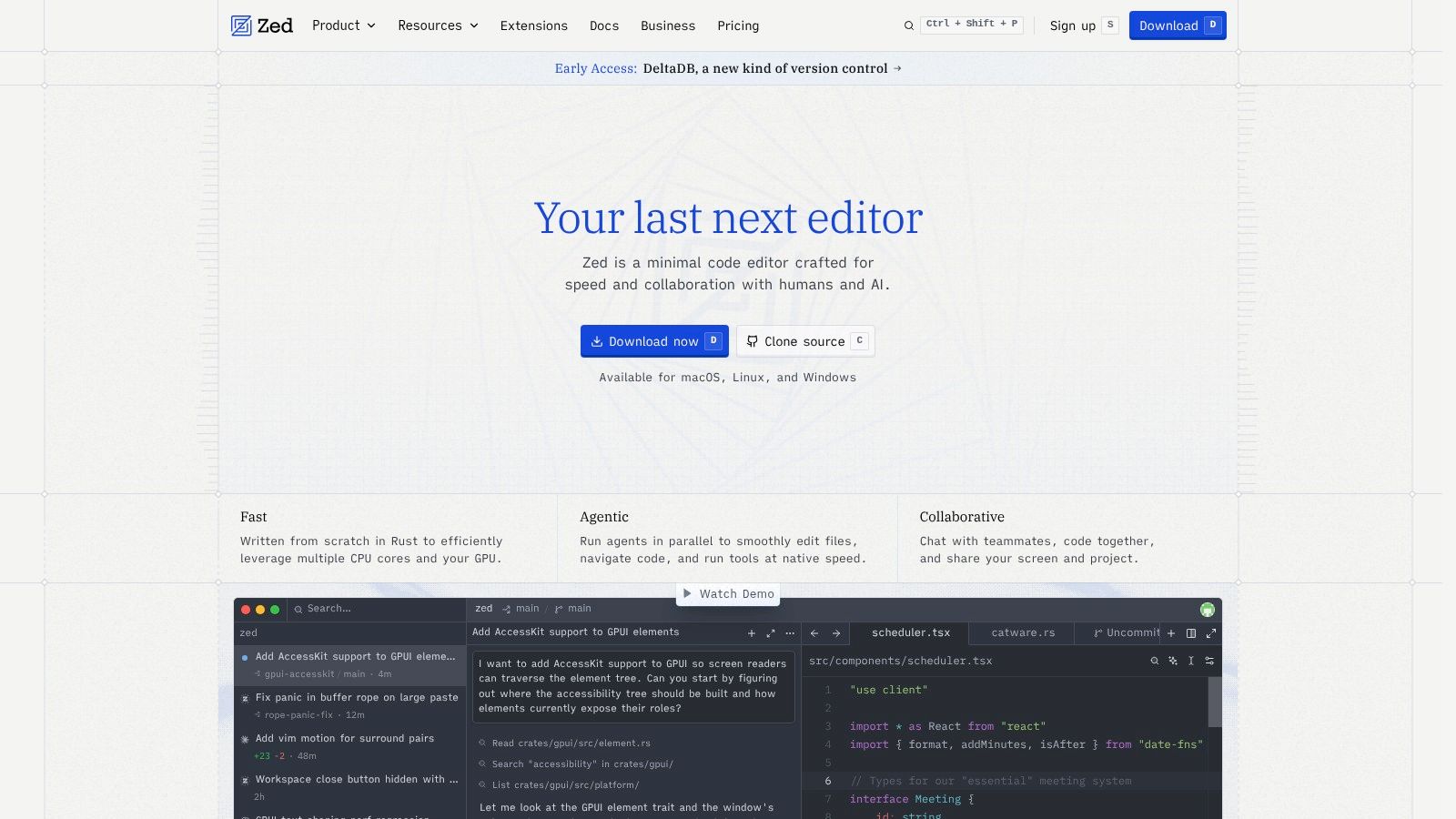Image resolution: width=1456 pixels, height=819 pixels.
Task: Click the '"use client"' code line
Action: pyautogui.click(x=888, y=690)
